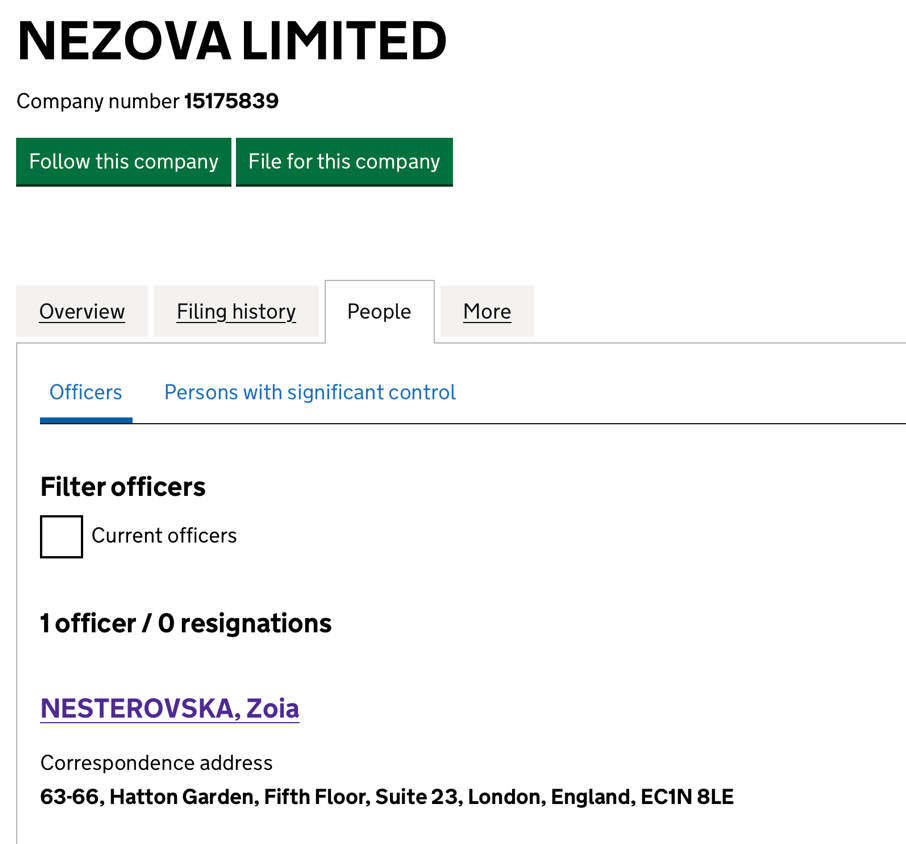Click the bold number 15175839
The width and height of the screenshot is (906, 844).
(x=231, y=101)
